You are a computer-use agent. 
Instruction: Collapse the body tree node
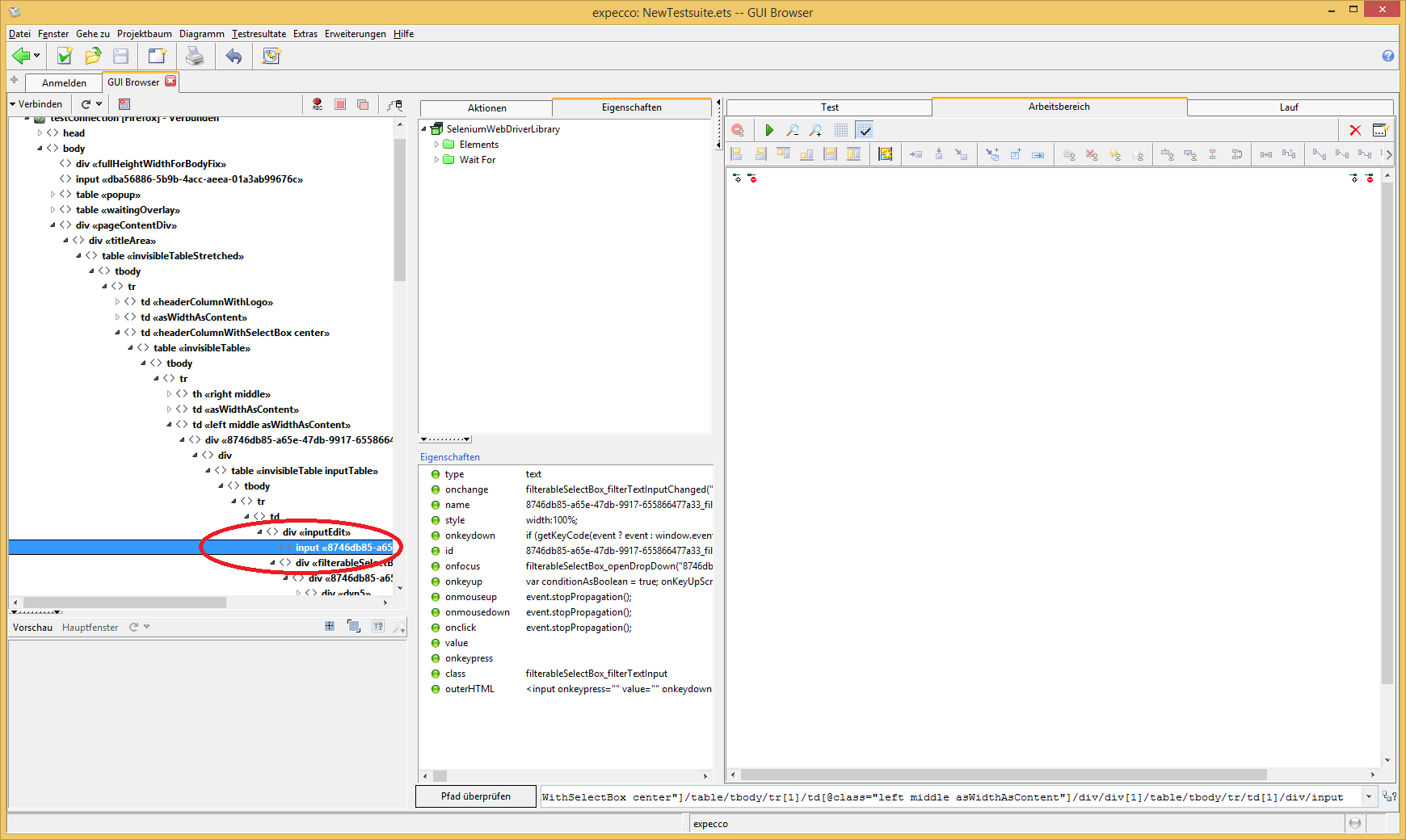pyautogui.click(x=40, y=149)
